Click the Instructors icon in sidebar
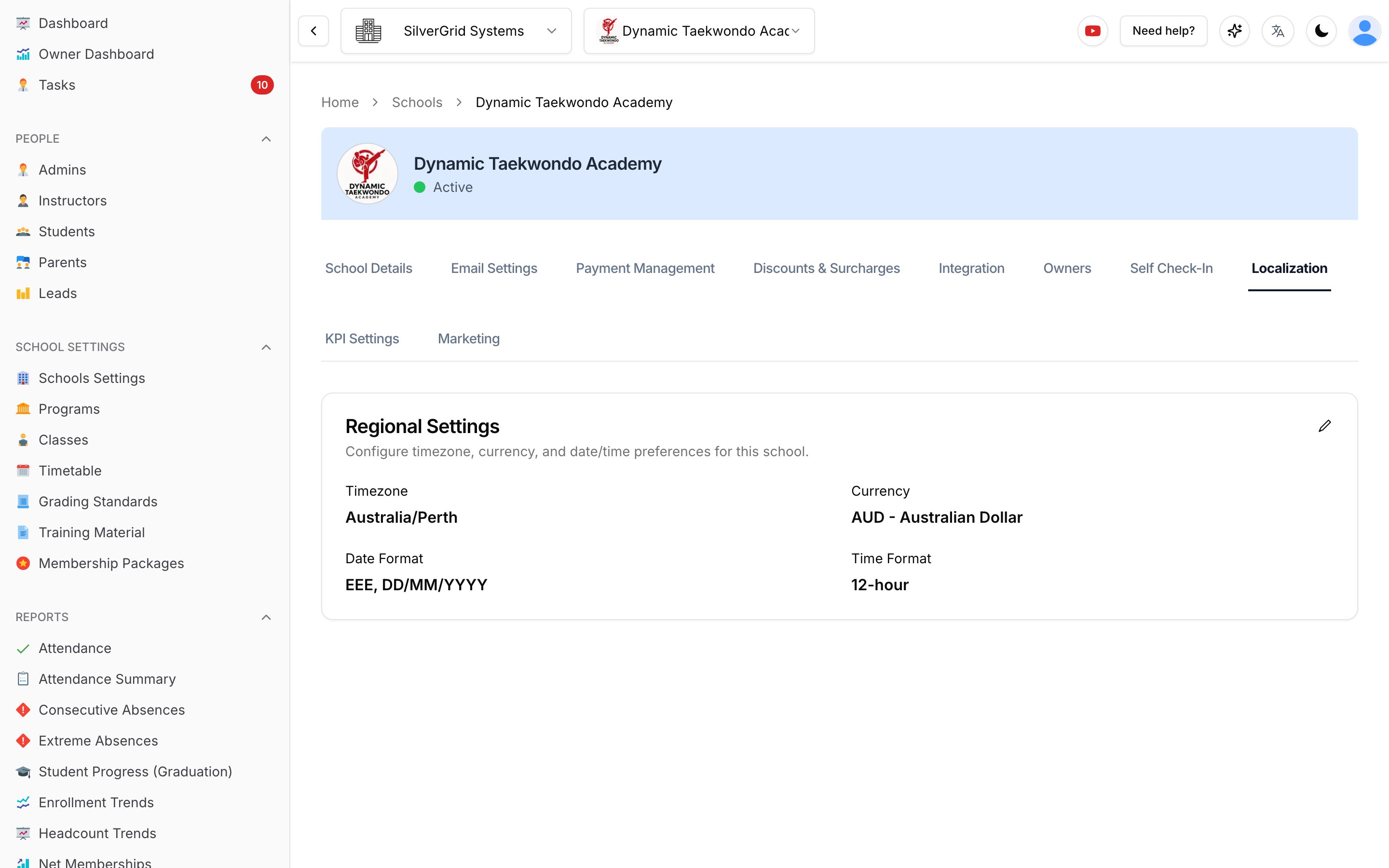 click(23, 201)
